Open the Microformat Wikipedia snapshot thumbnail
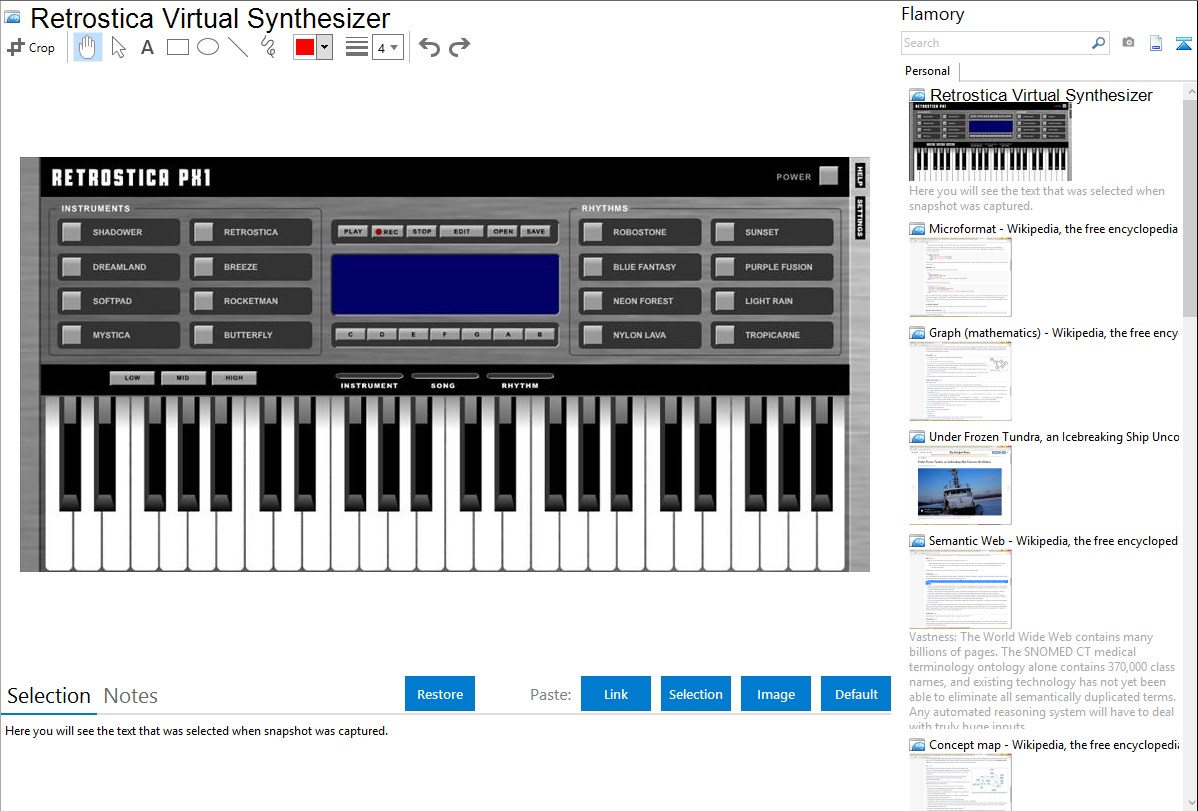The width and height of the screenshot is (1198, 811). click(x=960, y=277)
